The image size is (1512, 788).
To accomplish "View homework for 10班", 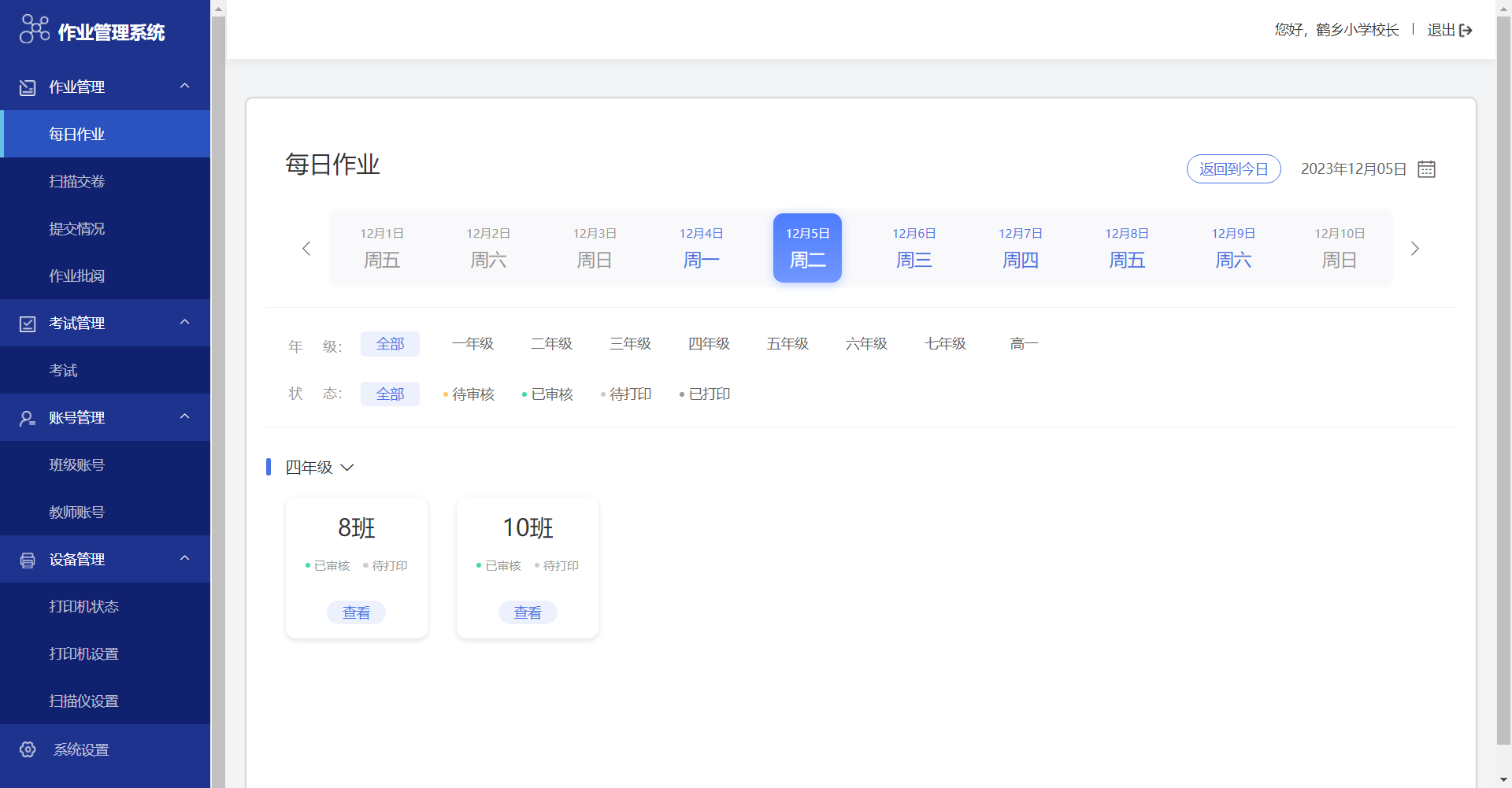I will 528,612.
